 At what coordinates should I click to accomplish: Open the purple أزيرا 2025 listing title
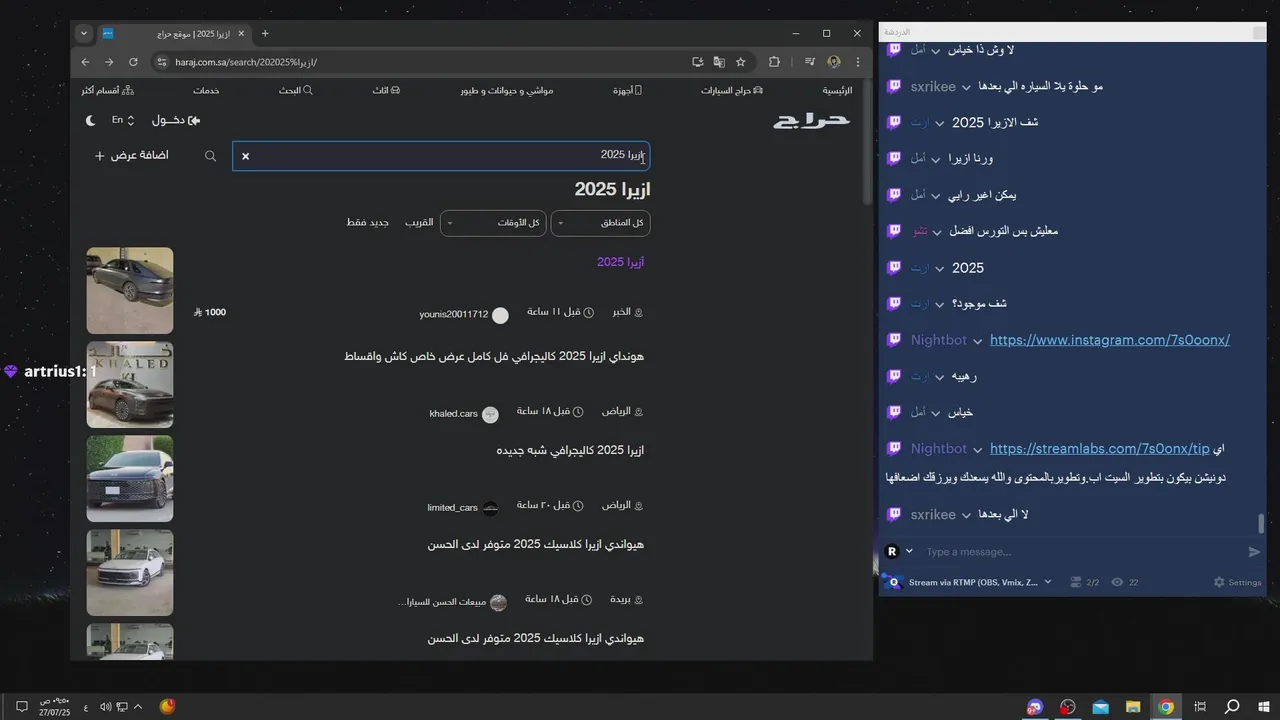pyautogui.click(x=620, y=262)
